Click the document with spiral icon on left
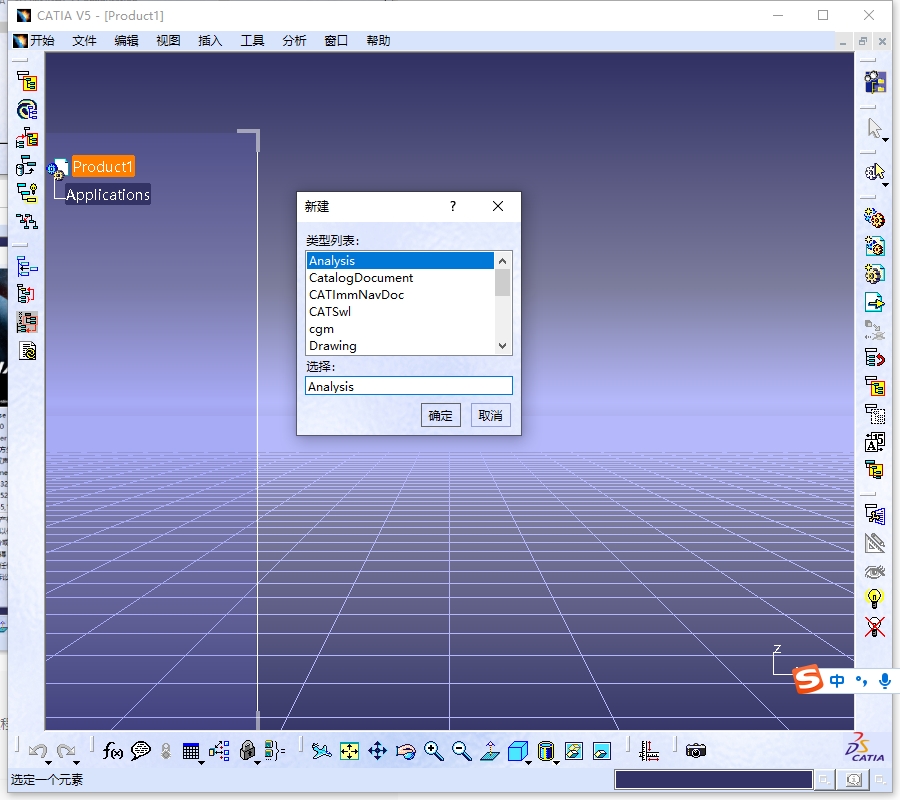The height and width of the screenshot is (800, 900). tap(27, 351)
